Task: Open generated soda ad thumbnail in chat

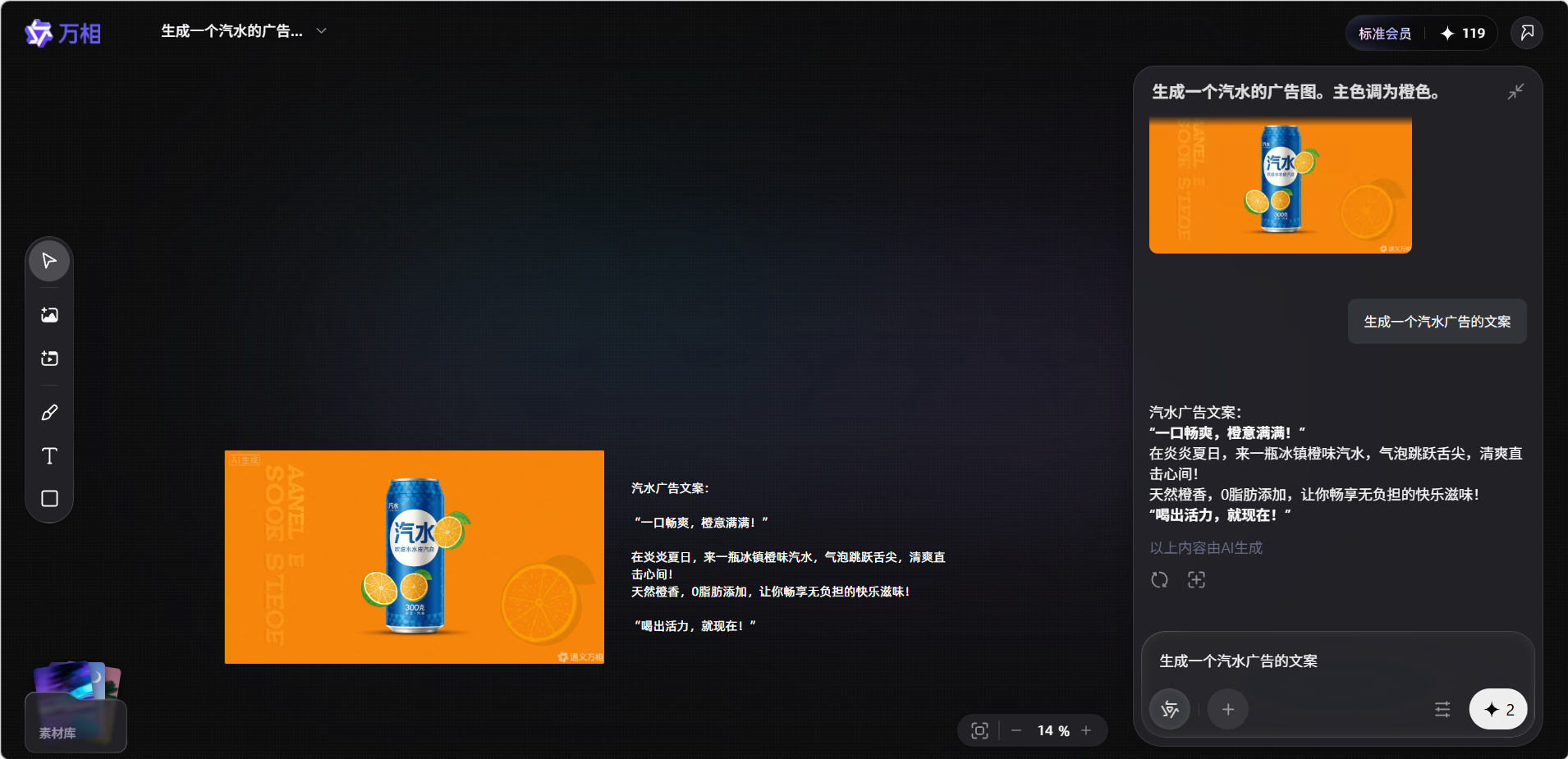Action: pyautogui.click(x=1281, y=186)
